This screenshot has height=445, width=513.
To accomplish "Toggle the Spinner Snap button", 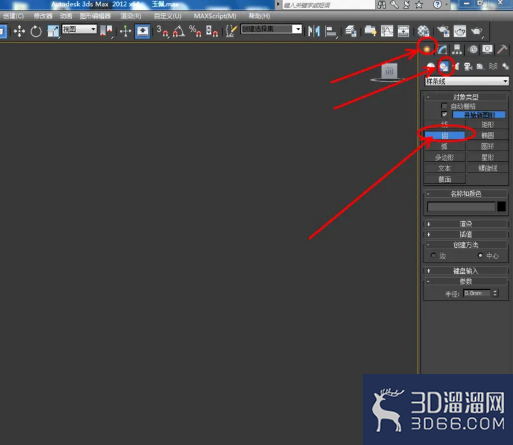I will [x=212, y=32].
